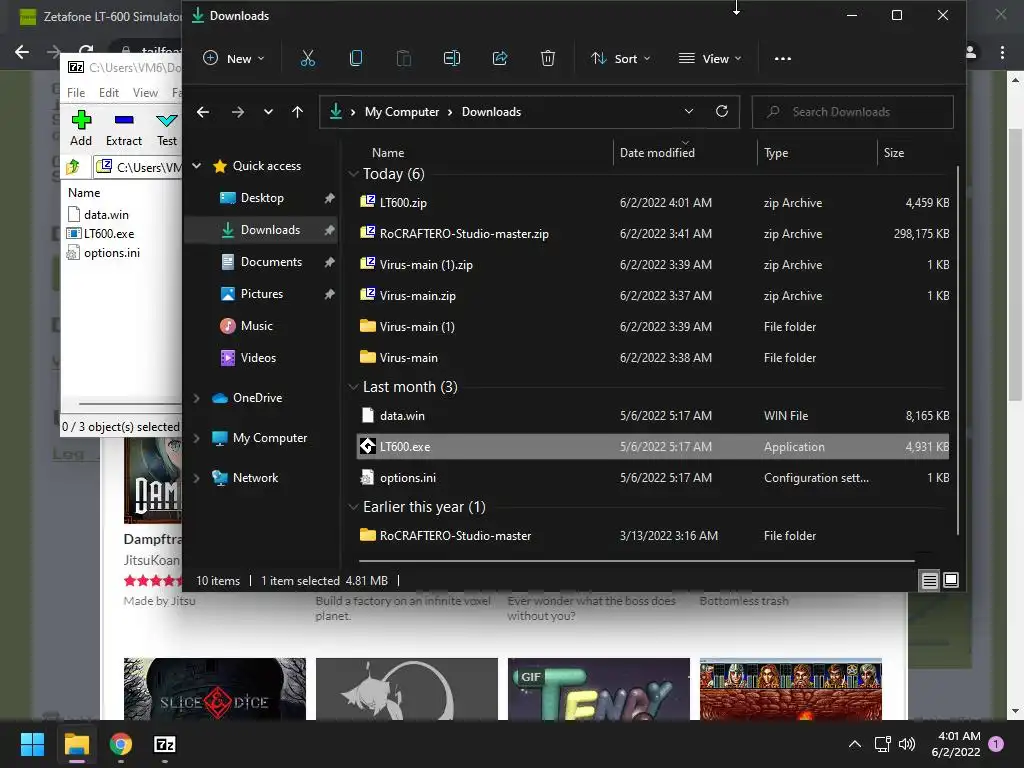The width and height of the screenshot is (1024, 768).
Task: Select Virus-main folder
Action: pyautogui.click(x=653, y=358)
